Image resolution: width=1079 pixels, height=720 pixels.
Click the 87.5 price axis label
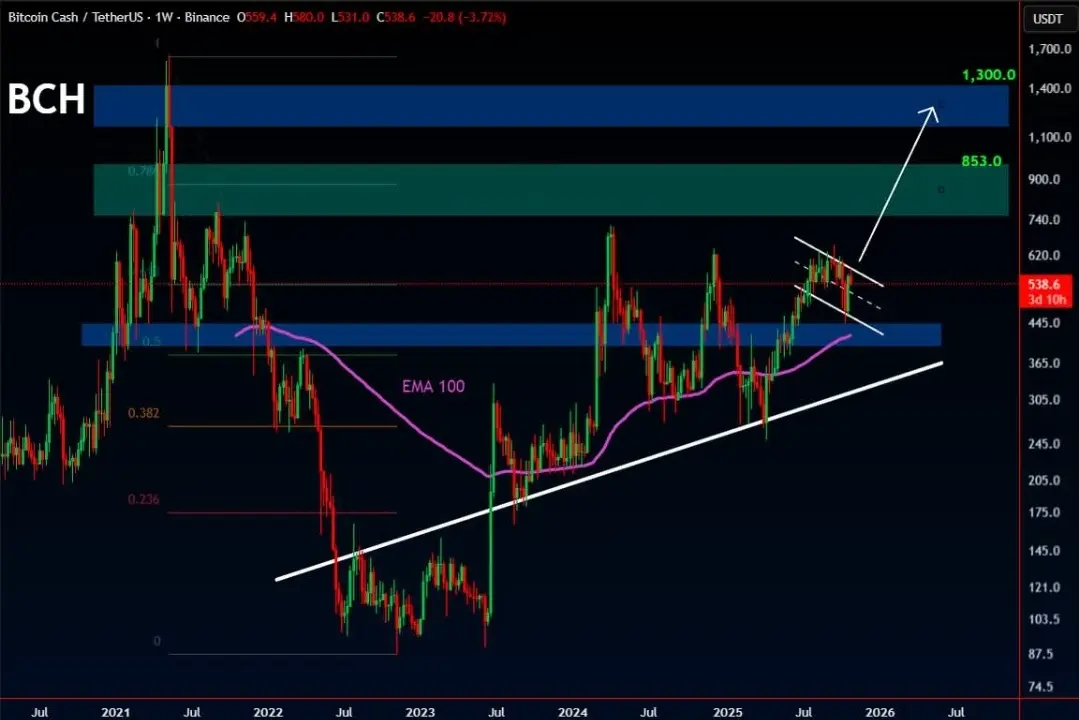click(x=1040, y=654)
